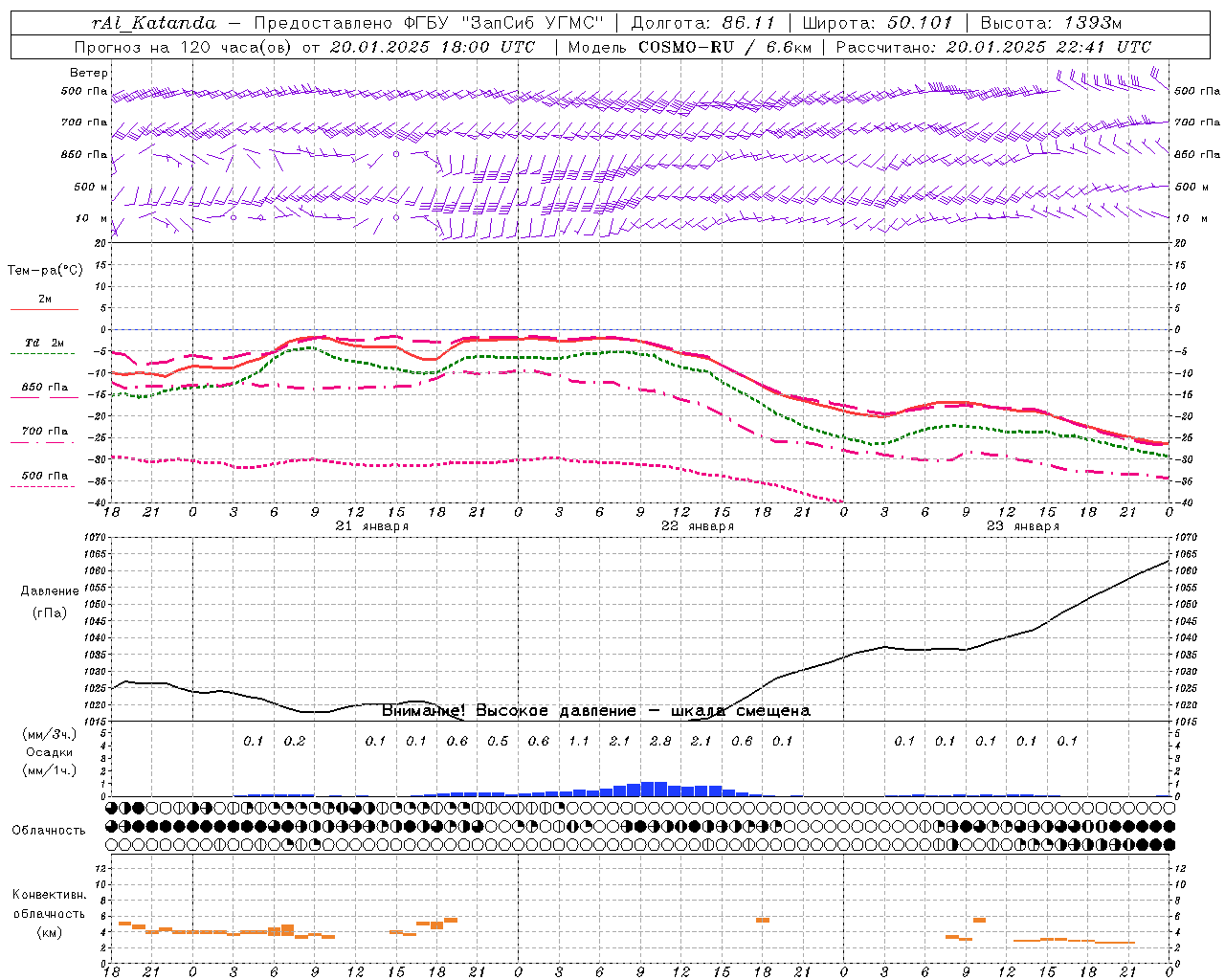Click the (гПа) unit label under Давление
Image resolution: width=1225 pixels, height=980 pixels.
pyautogui.click(x=49, y=613)
